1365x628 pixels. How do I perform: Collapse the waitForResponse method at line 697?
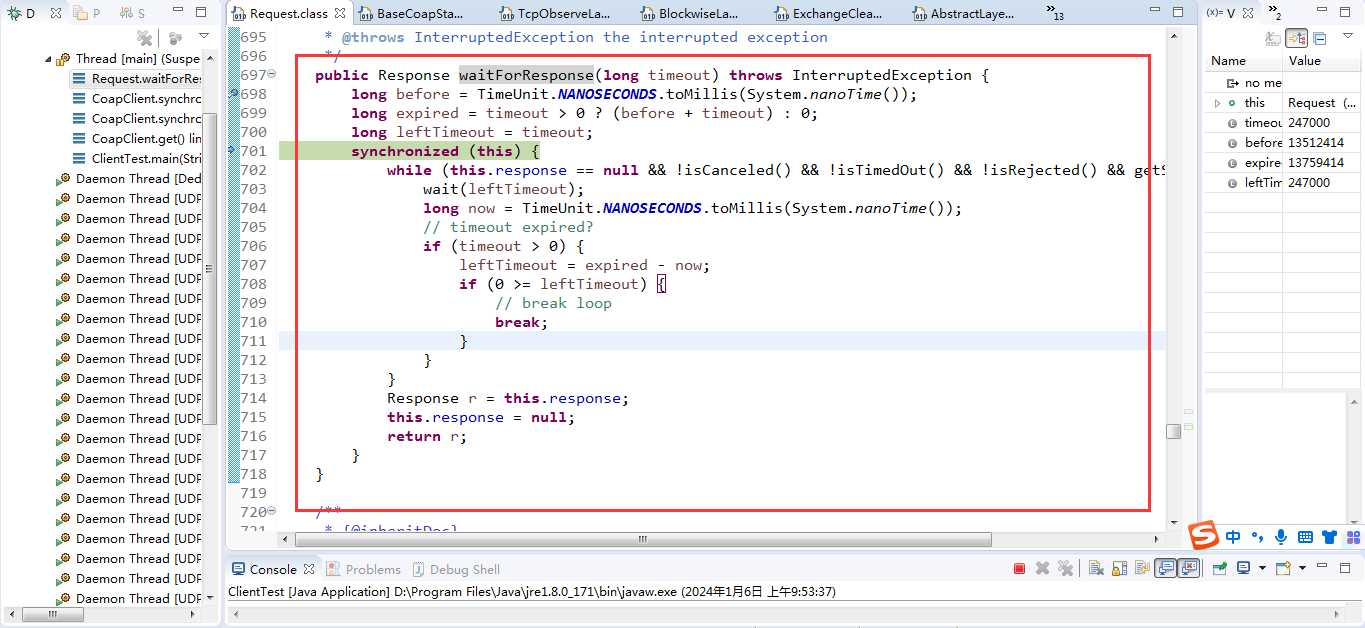pyautogui.click(x=272, y=75)
